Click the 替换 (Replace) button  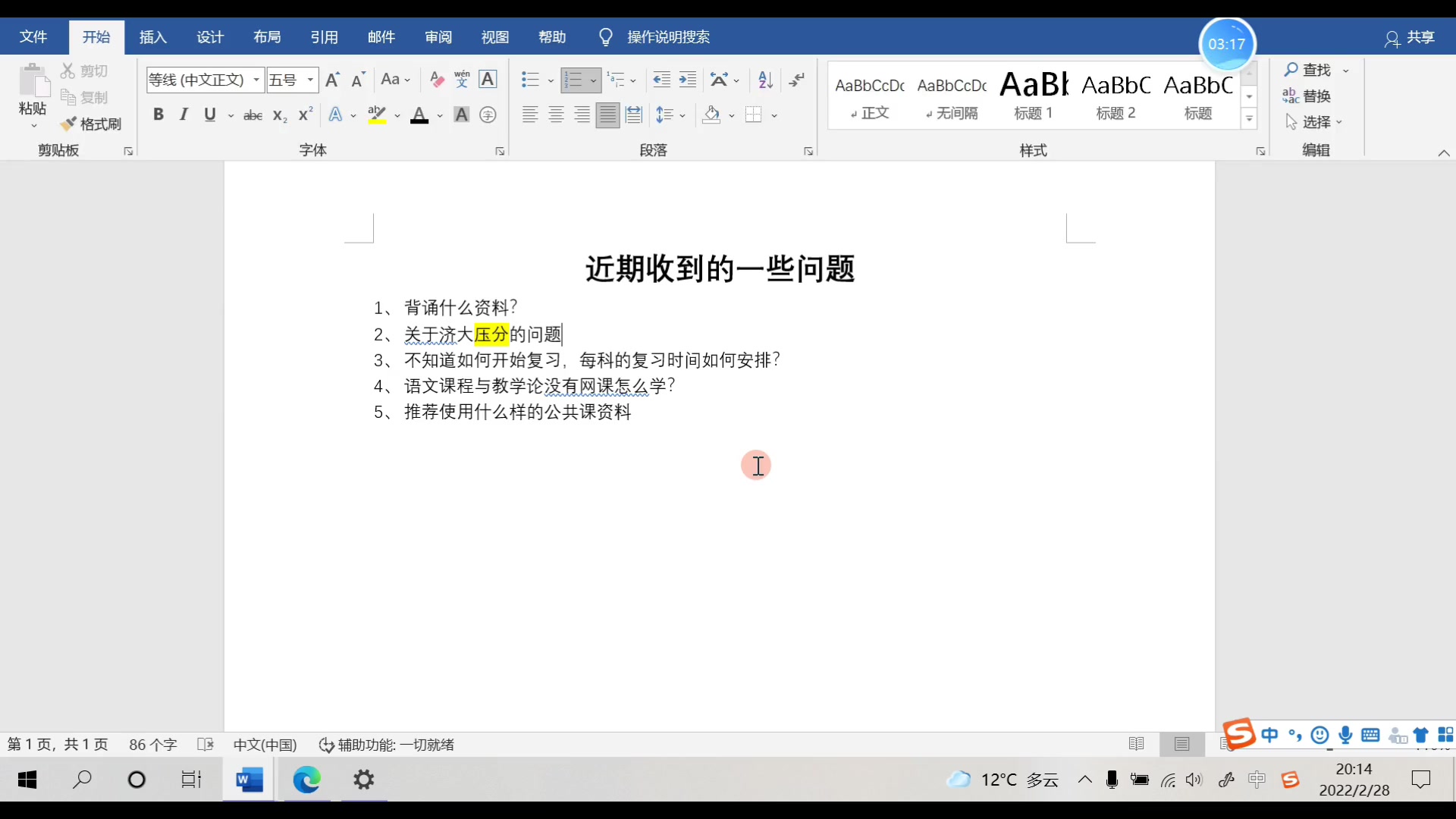coord(1307,96)
